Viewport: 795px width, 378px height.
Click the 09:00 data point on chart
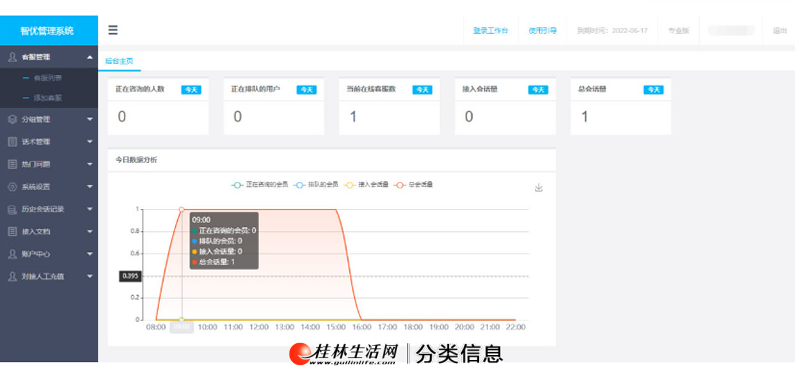(x=182, y=209)
